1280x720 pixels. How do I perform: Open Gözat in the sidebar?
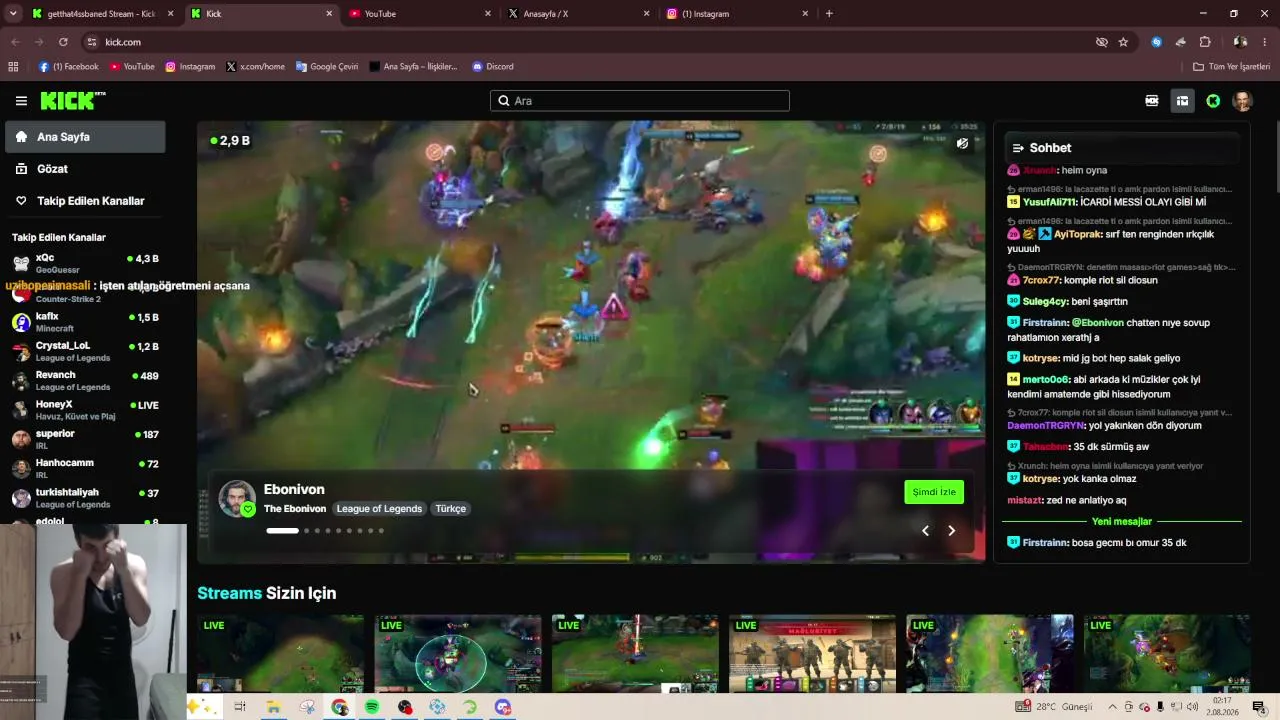coord(85,169)
